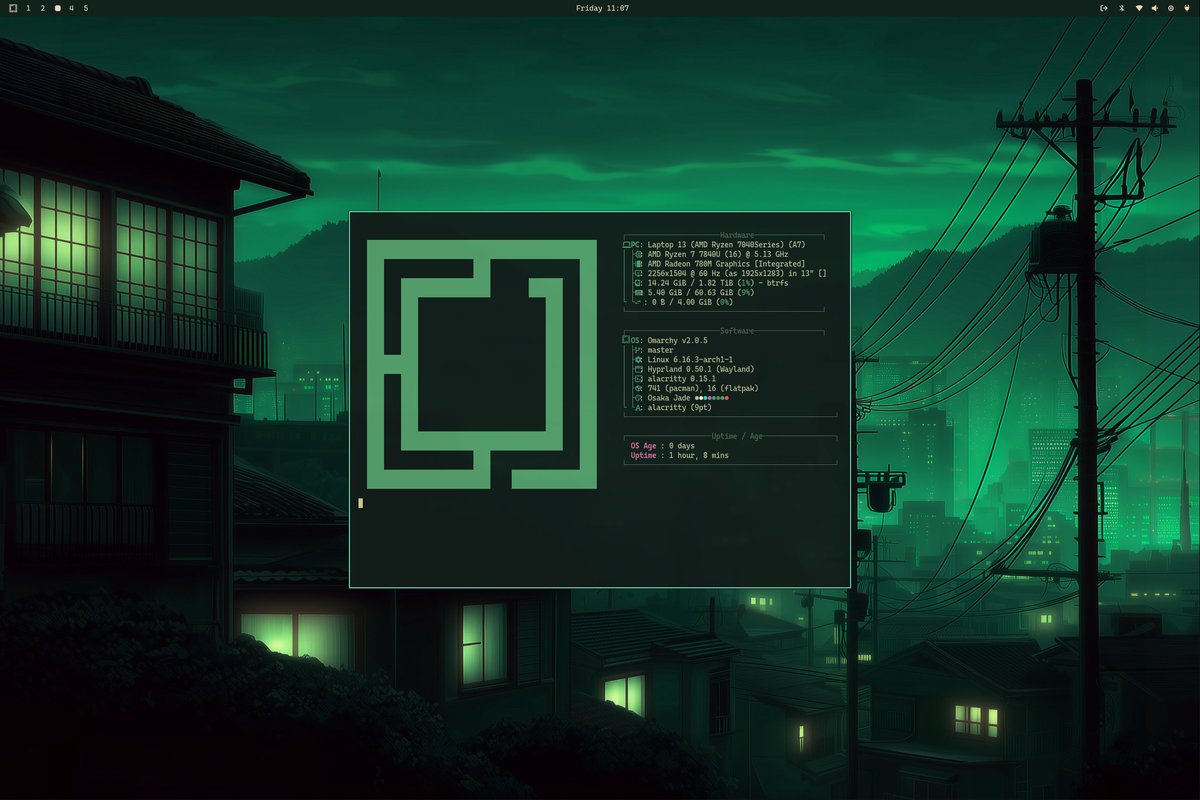This screenshot has height=800, width=1200.
Task: Click 'alacritty 0.15.1' text
Action: click(682, 379)
